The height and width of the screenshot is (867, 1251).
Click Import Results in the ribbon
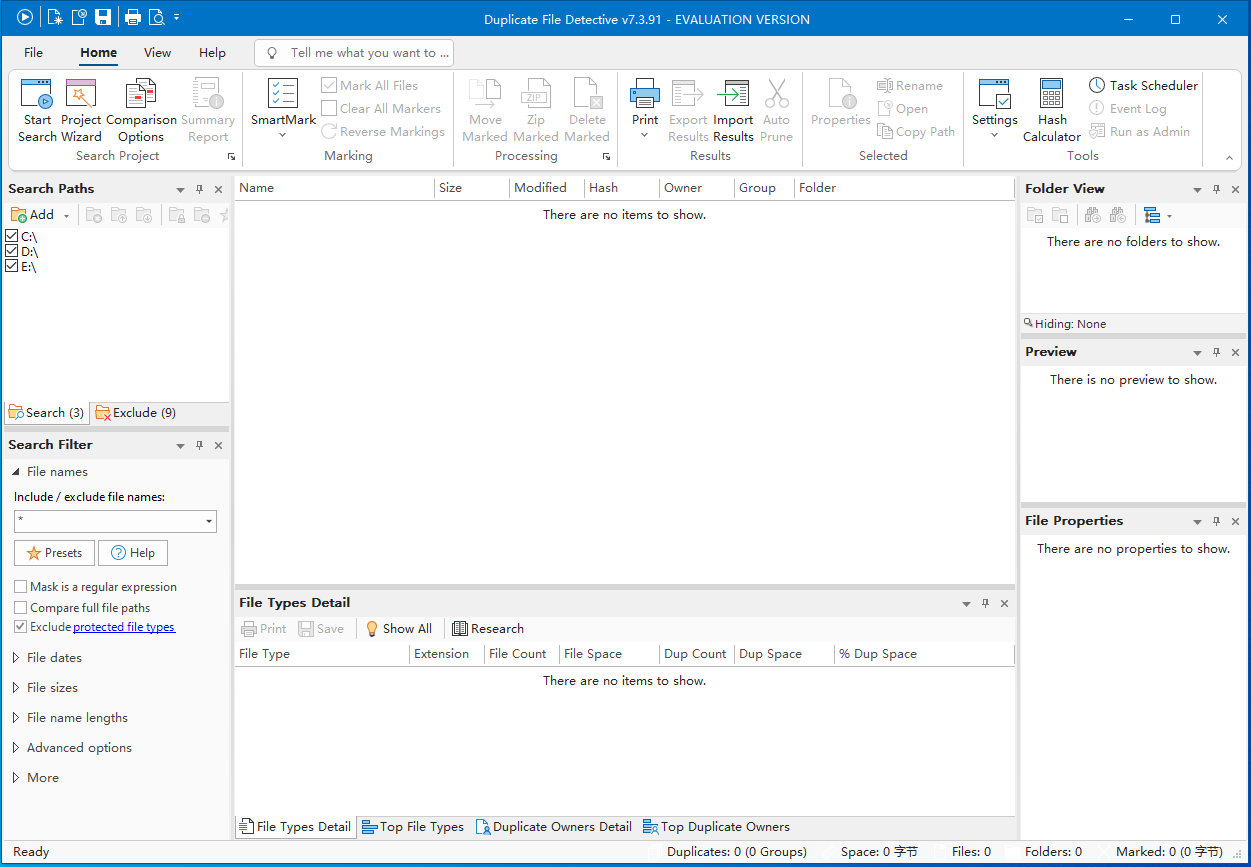tap(733, 110)
